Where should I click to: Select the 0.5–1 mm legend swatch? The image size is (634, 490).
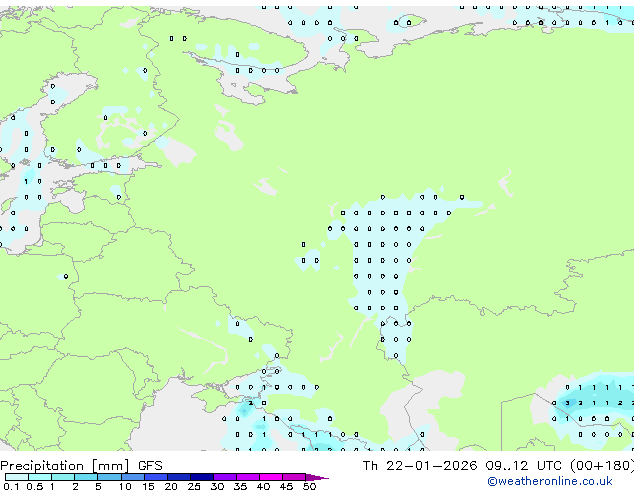40,477
